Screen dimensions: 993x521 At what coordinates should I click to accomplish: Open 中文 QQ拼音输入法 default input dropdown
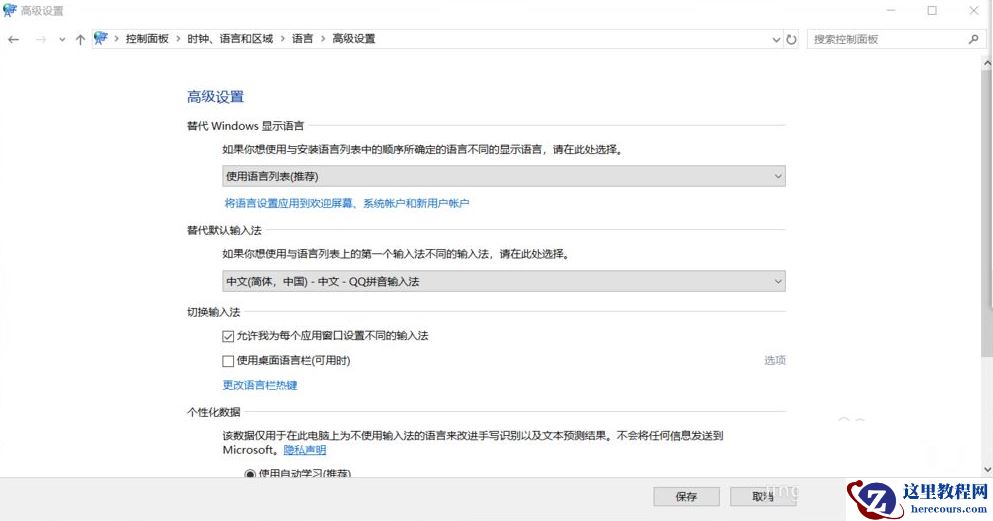[503, 281]
